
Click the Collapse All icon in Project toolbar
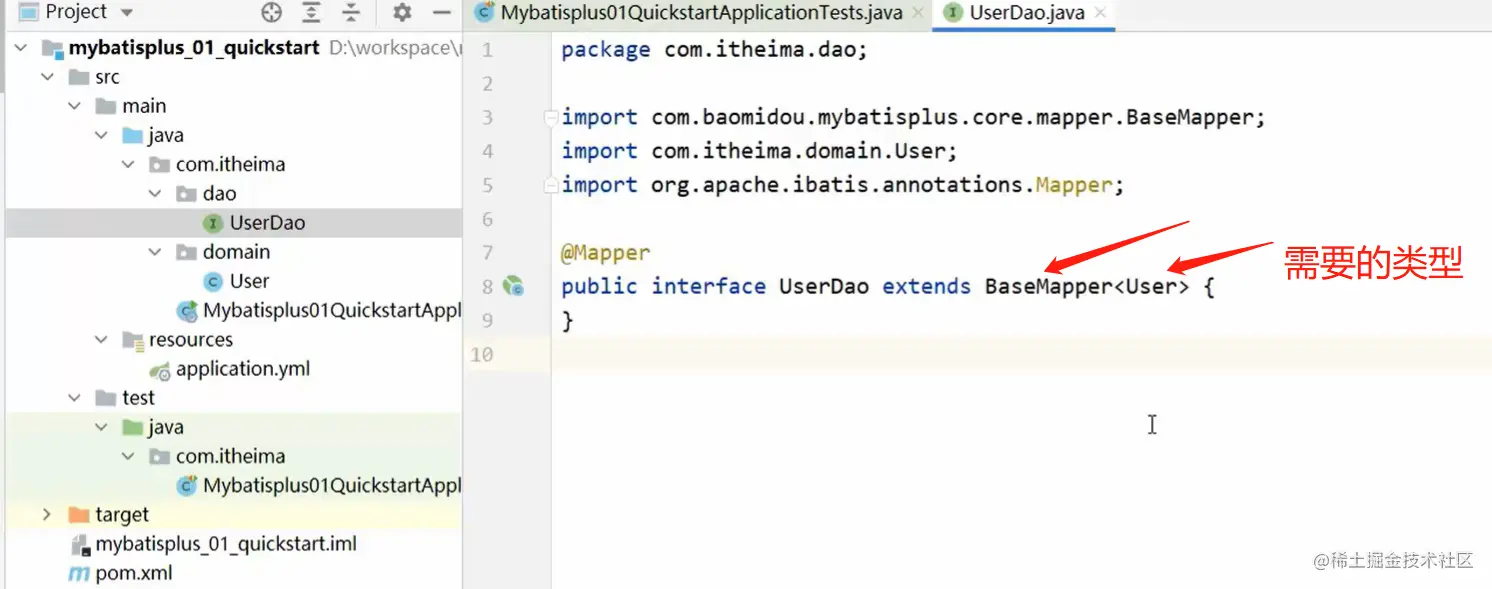click(x=351, y=12)
